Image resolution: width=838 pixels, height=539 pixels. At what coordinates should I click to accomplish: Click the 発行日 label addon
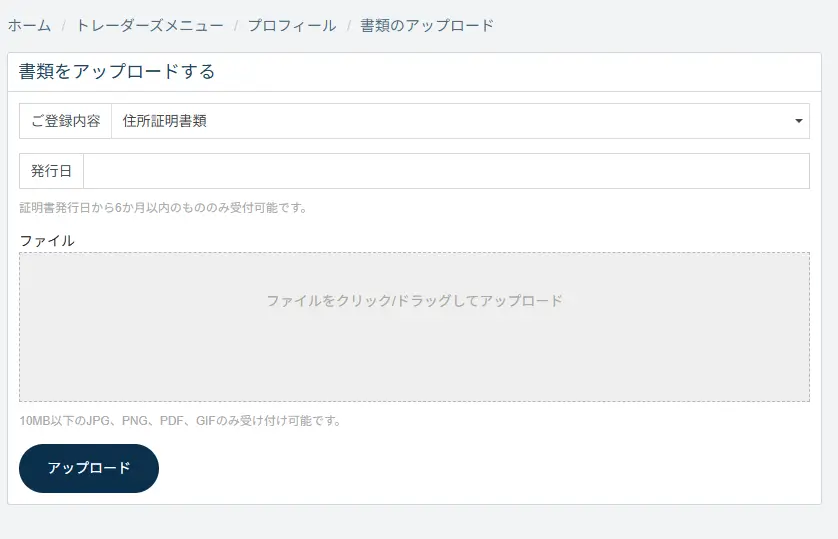coord(51,171)
